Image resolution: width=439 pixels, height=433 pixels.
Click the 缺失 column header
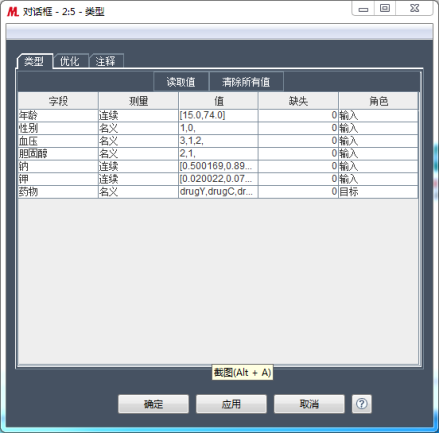298,101
